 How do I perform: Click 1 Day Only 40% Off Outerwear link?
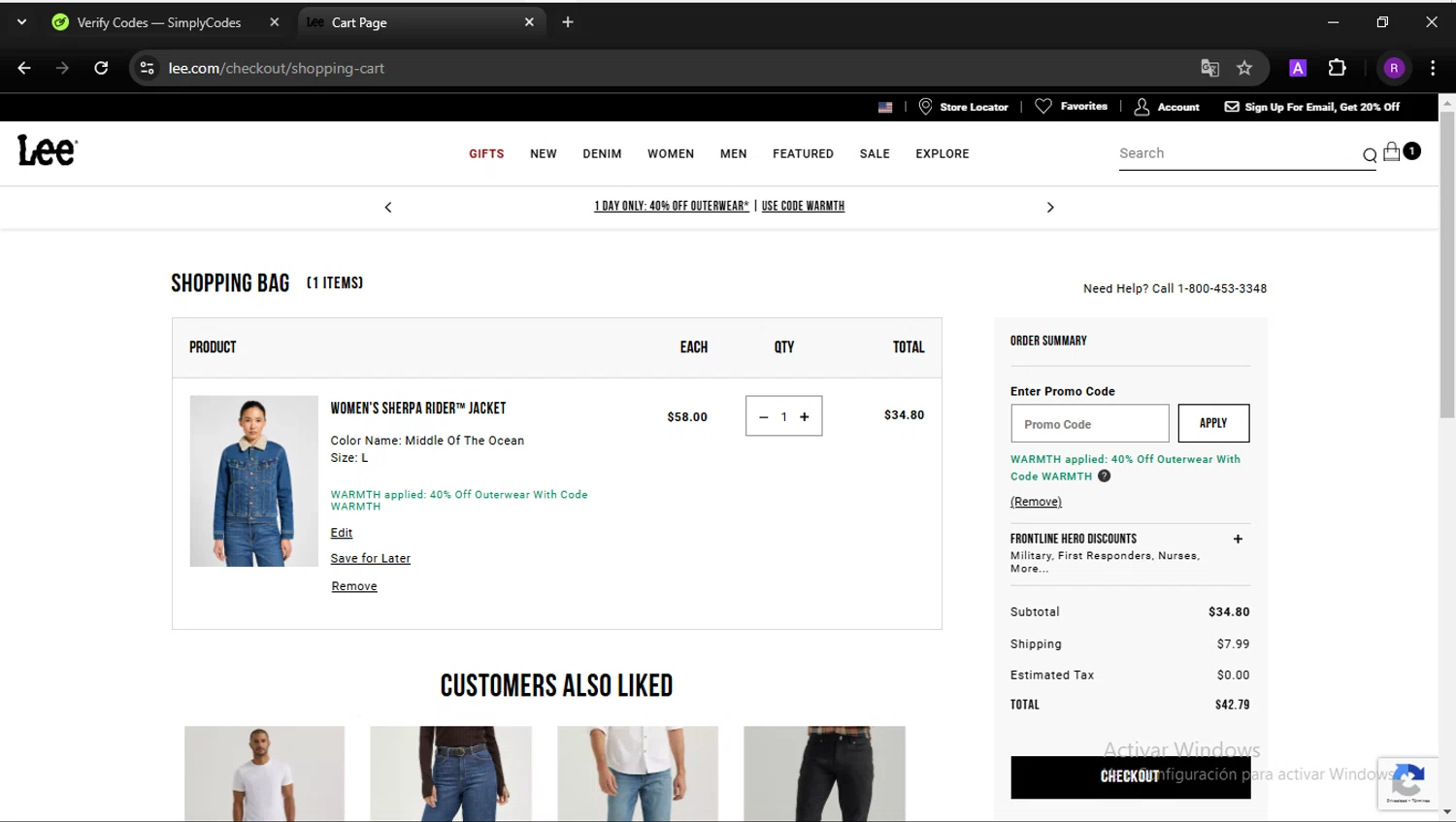[672, 206]
